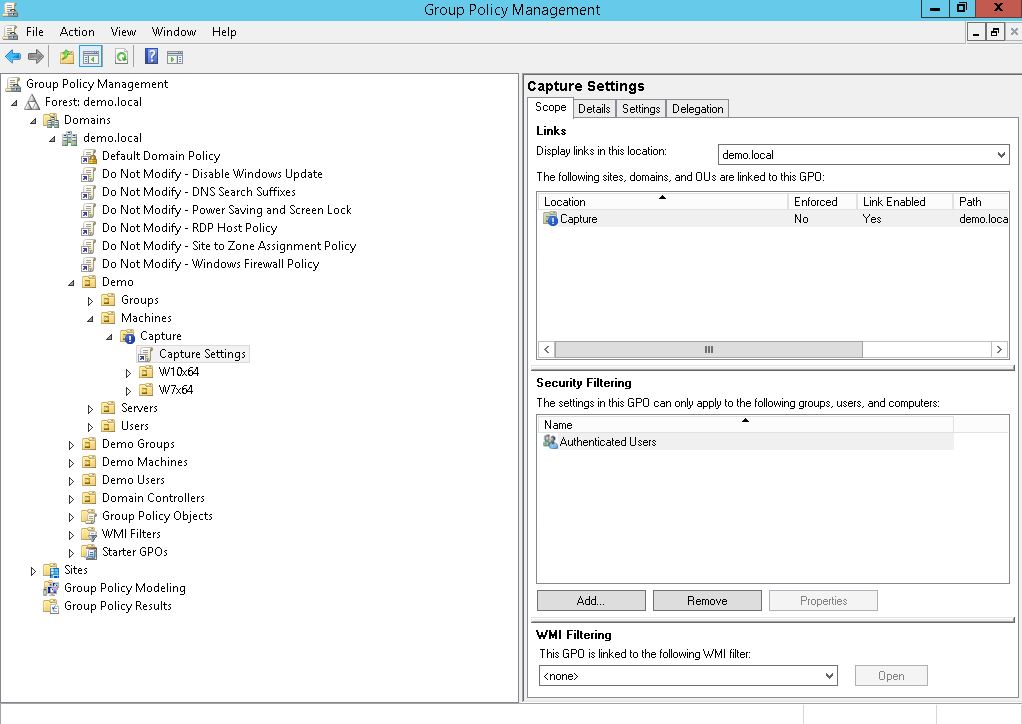Click the Capture Settings GPO link icon
The height and width of the screenshot is (724, 1022).
[x=145, y=354]
